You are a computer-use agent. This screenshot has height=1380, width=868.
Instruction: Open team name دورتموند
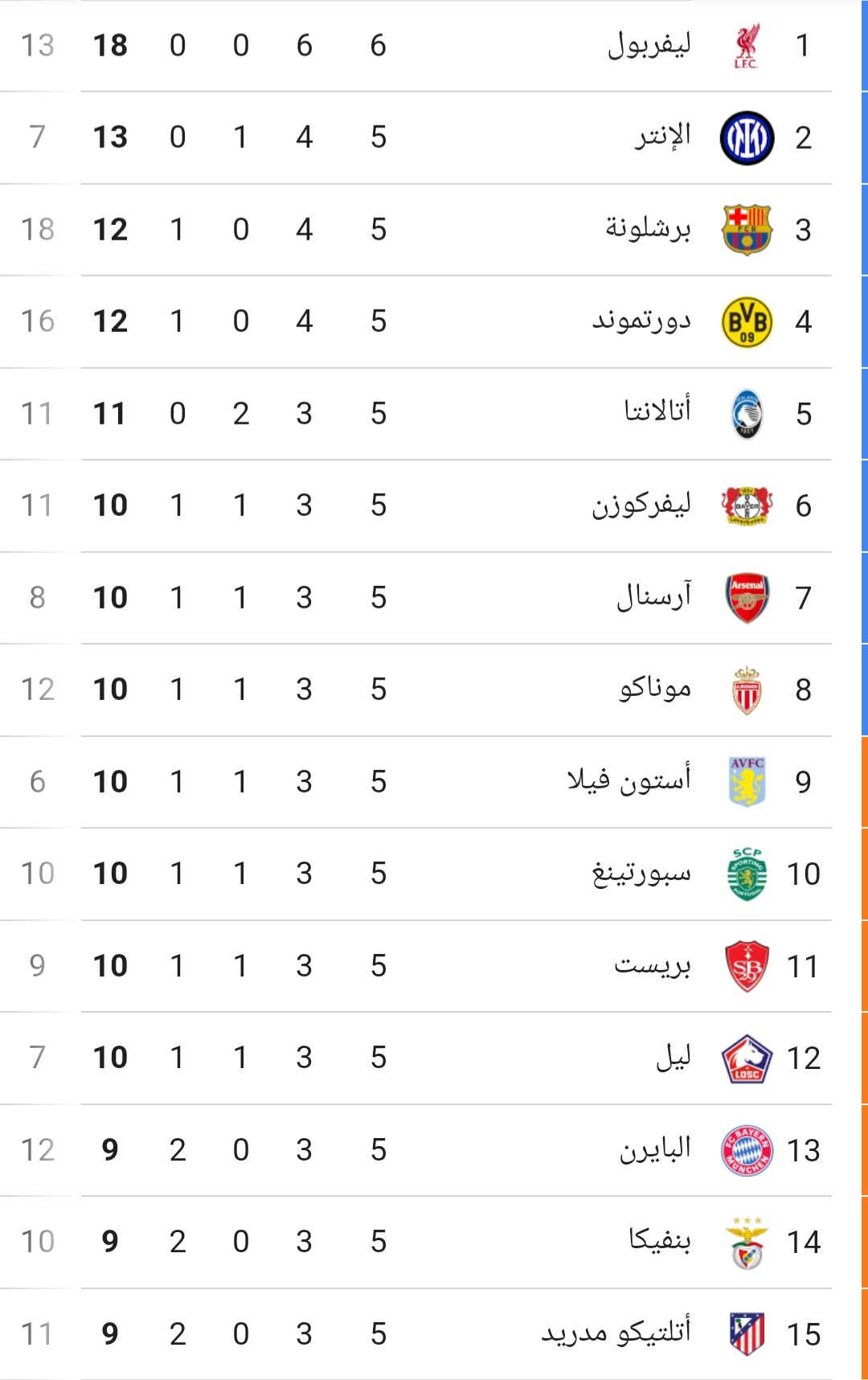click(x=641, y=321)
